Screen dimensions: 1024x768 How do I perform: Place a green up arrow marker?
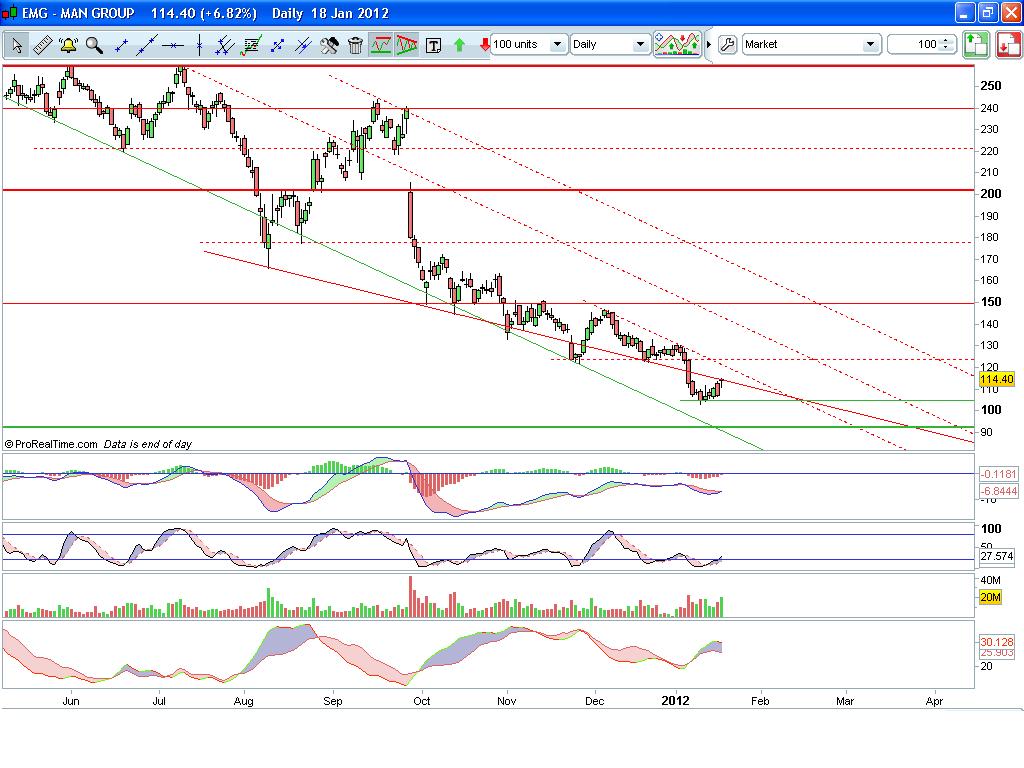(459, 45)
